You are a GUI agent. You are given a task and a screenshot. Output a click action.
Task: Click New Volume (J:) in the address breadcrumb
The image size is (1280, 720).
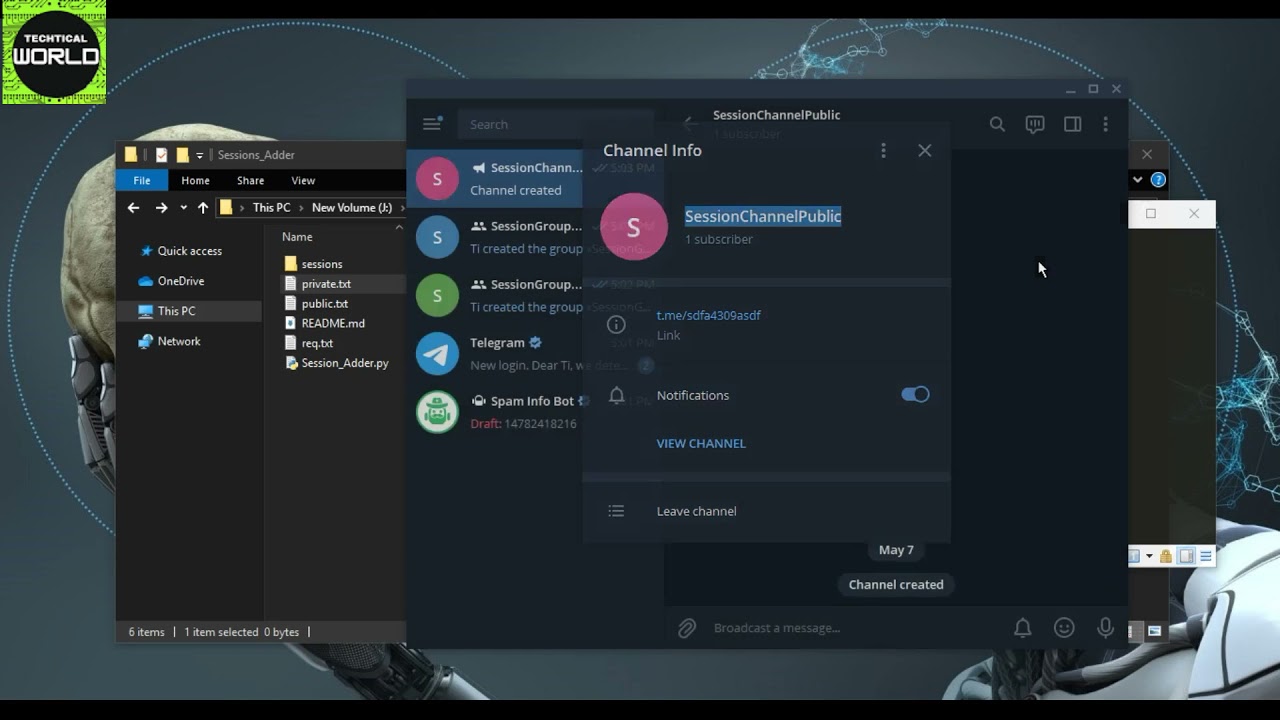[x=352, y=208]
